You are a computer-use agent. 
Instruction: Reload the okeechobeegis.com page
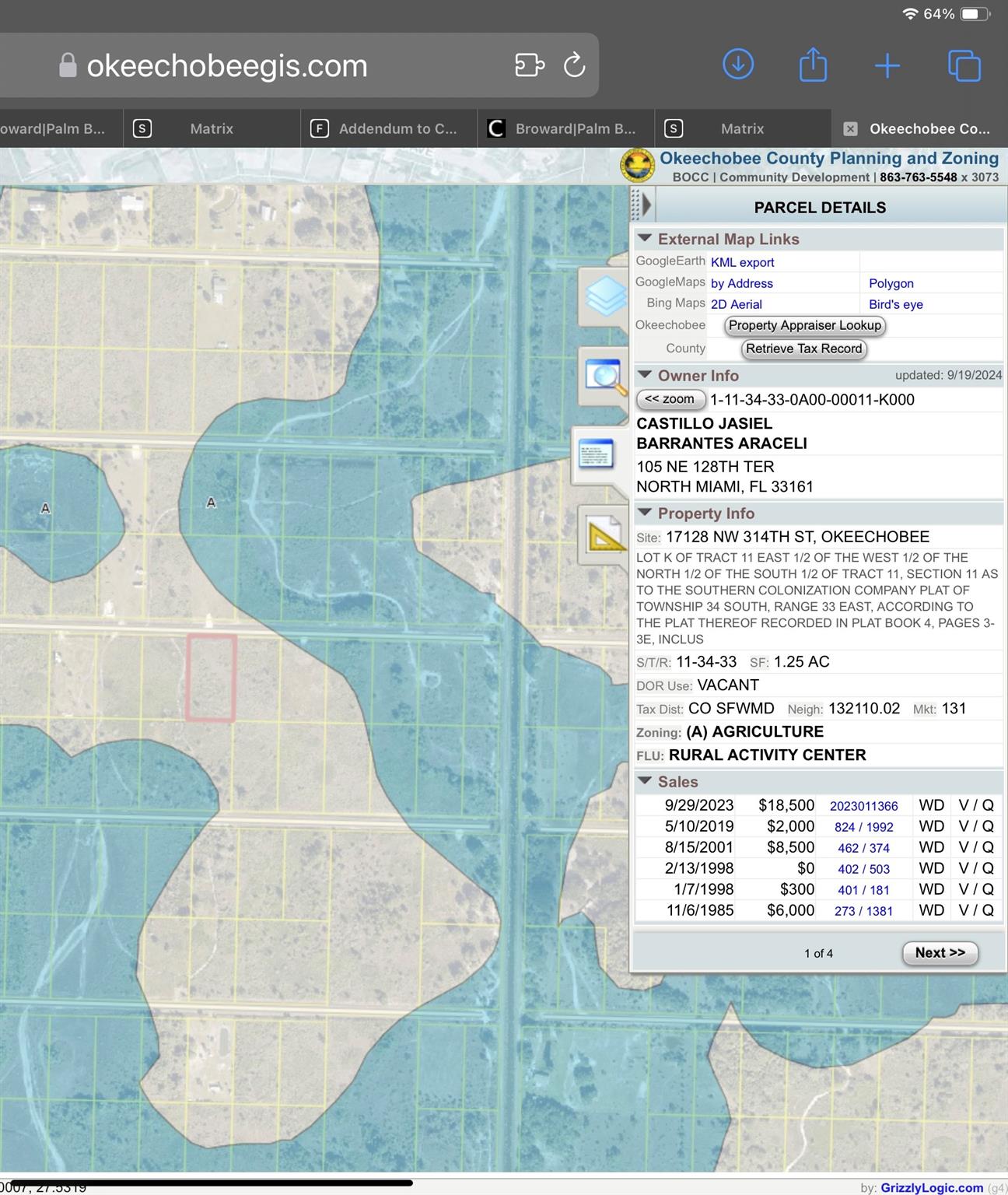point(574,65)
